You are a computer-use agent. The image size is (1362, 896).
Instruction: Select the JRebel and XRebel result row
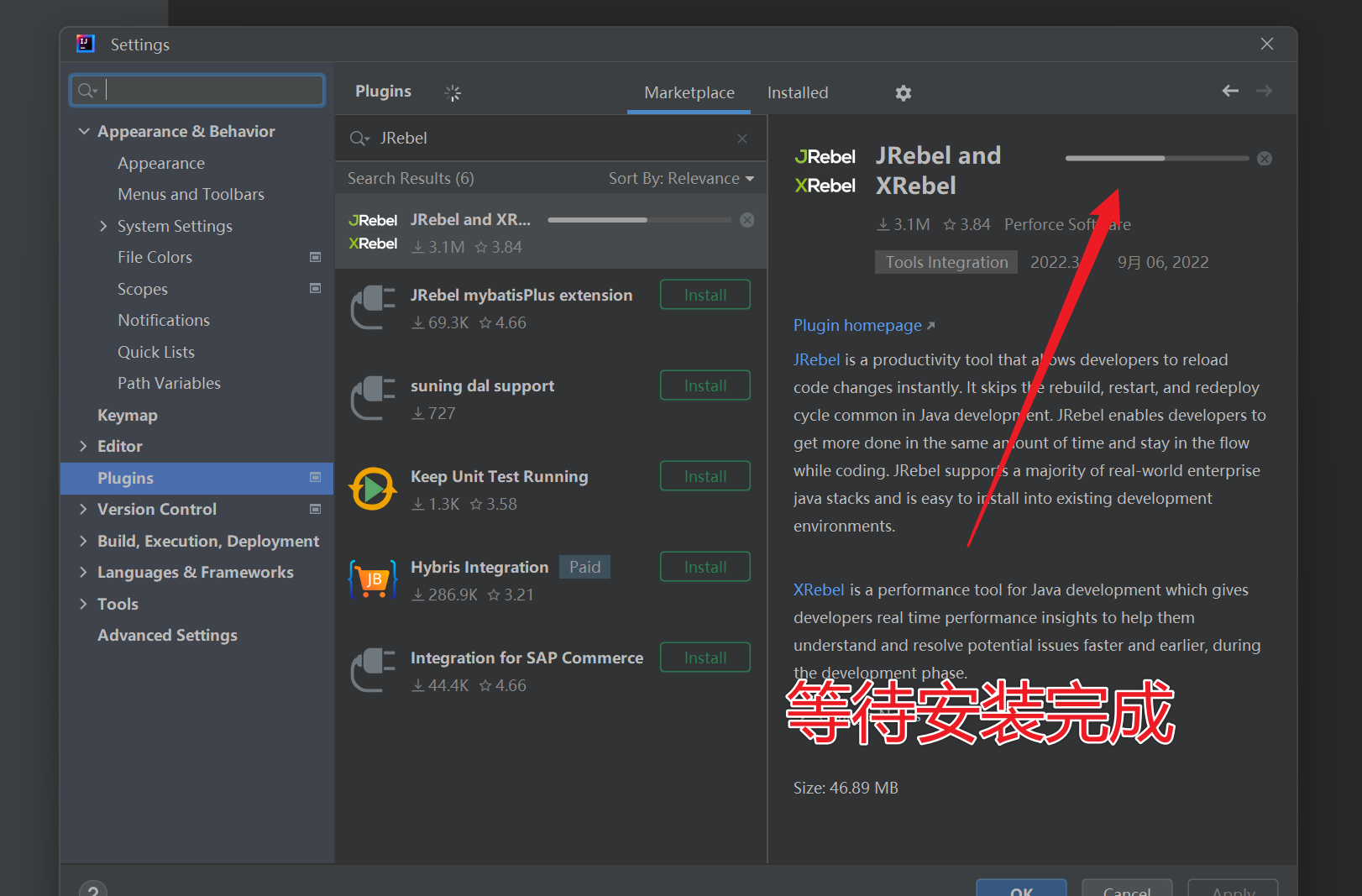coord(551,232)
